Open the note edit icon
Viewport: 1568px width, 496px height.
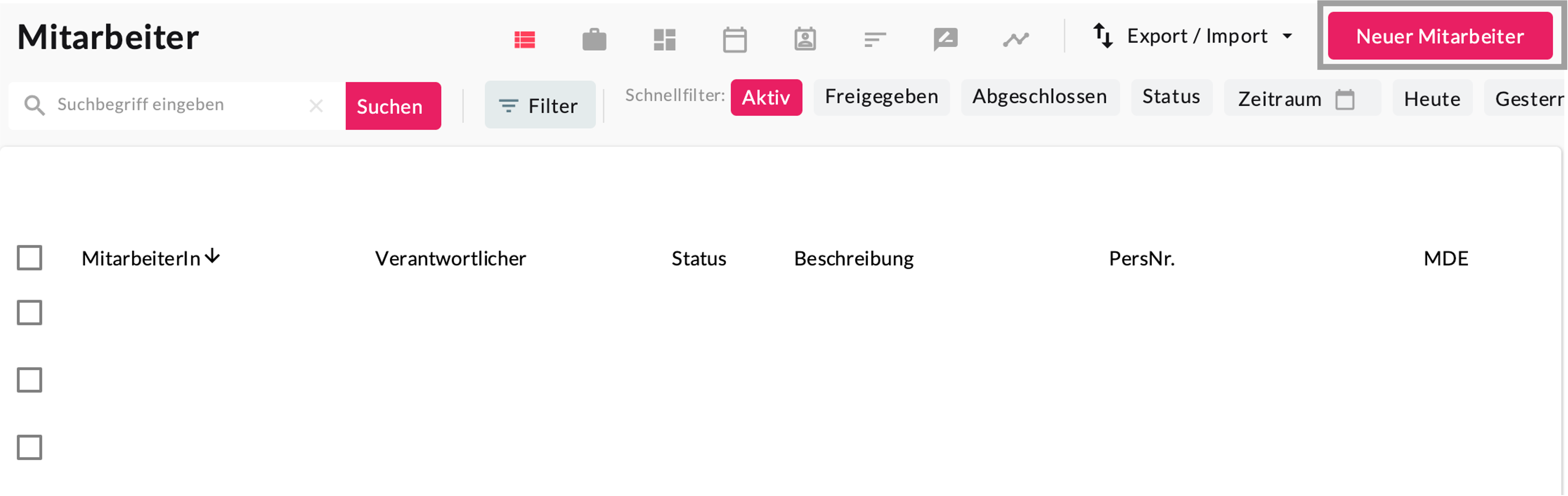pos(945,40)
